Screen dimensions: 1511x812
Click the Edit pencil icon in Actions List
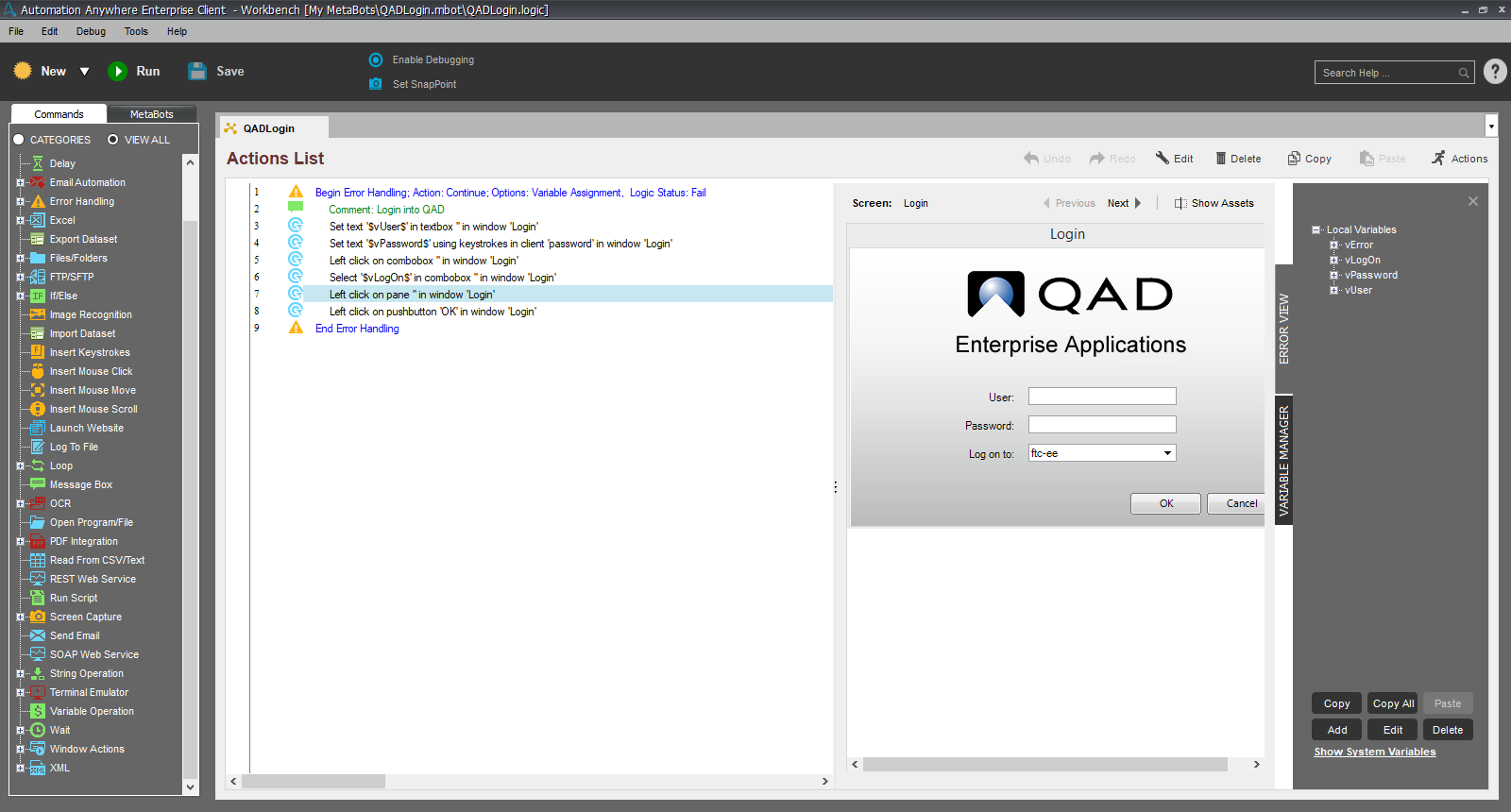click(x=1163, y=159)
